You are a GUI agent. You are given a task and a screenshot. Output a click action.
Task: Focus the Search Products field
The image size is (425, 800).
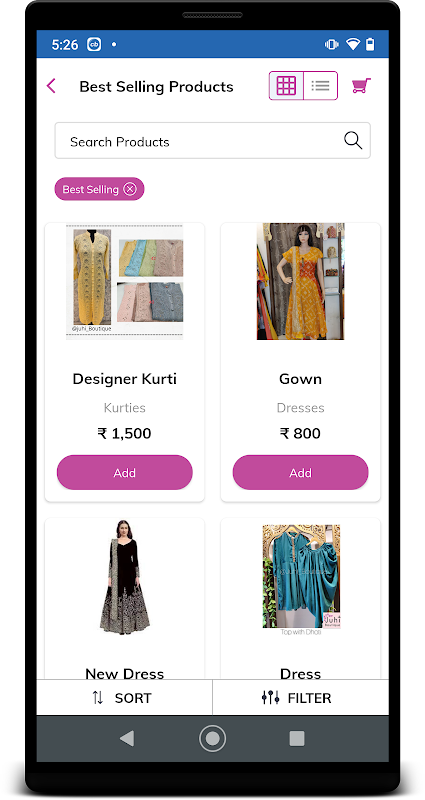pos(212,140)
